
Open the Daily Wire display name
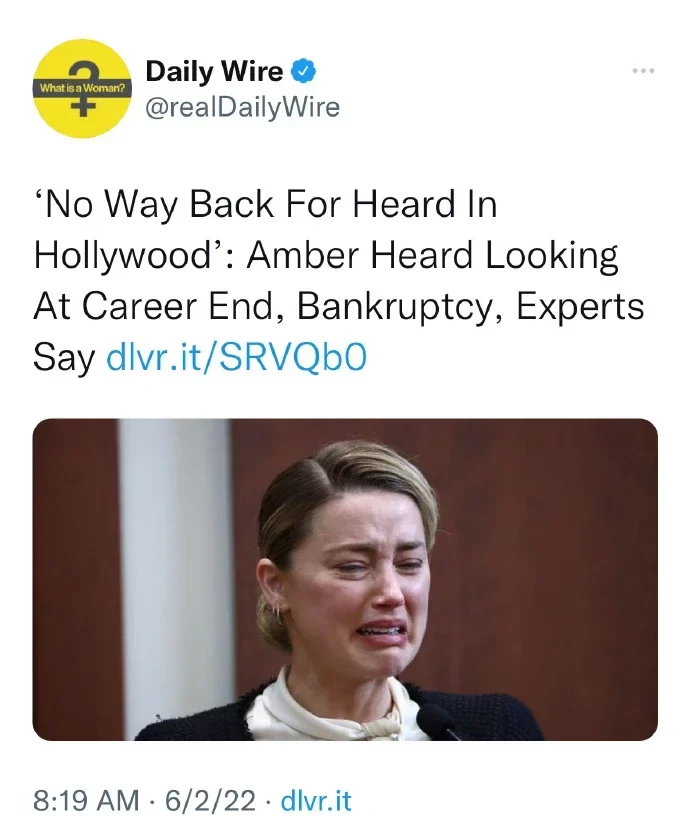[x=214, y=71]
